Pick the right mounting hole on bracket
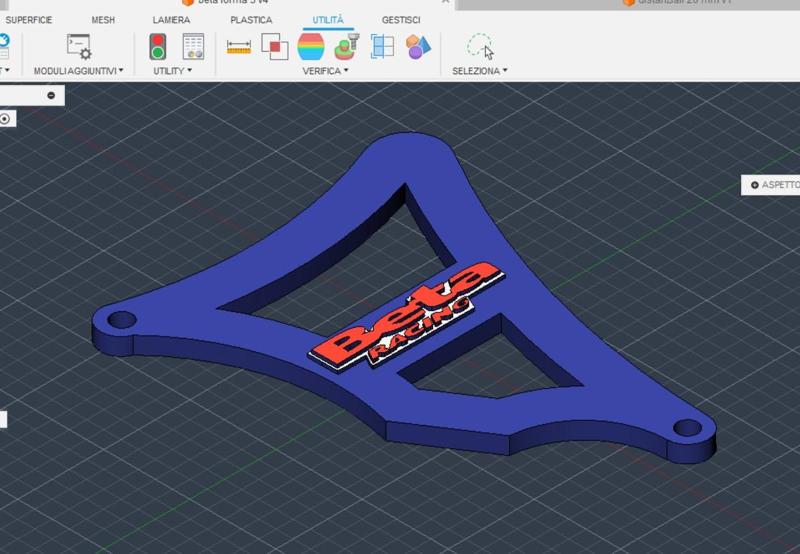Viewport: 800px width, 554px height. tap(687, 427)
